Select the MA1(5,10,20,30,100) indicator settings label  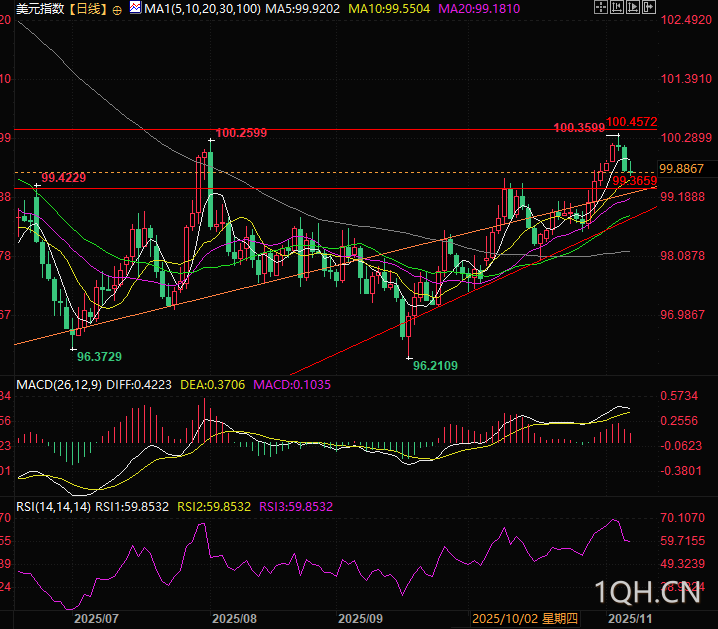[203, 8]
